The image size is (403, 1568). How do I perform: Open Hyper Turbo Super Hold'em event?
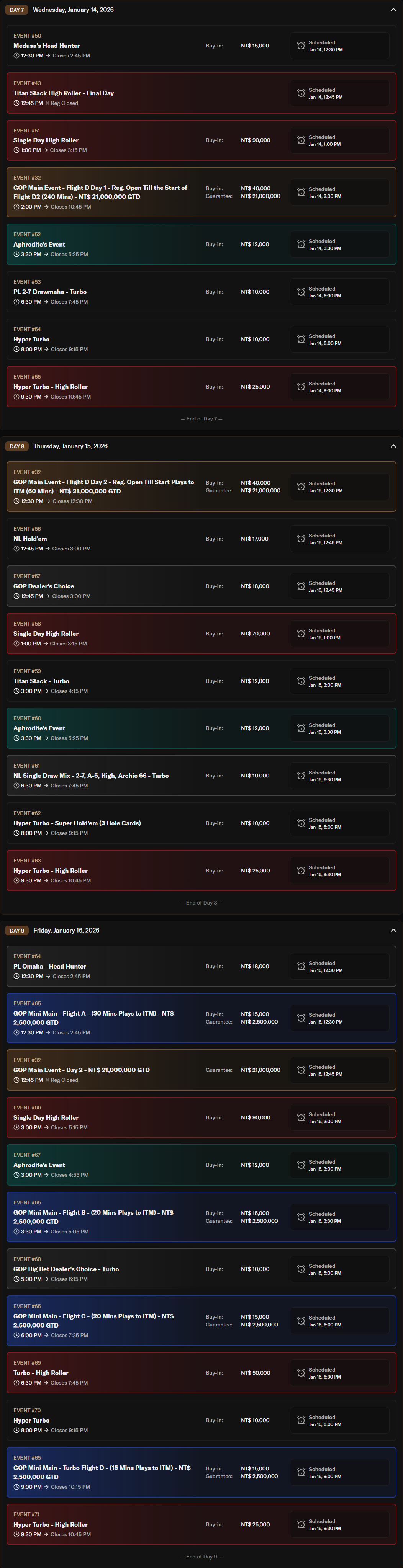point(77,823)
